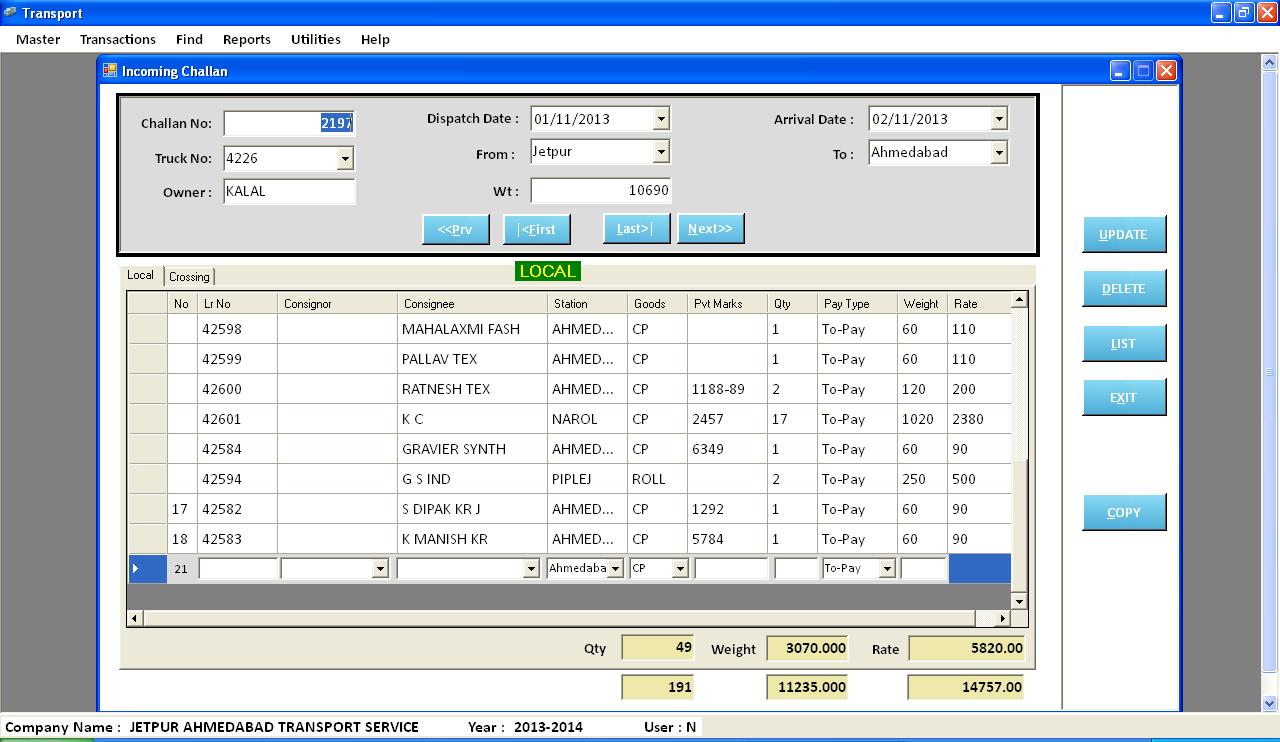Click the grid's horizontal scroll left arrow
The width and height of the screenshot is (1280, 742).
click(x=135, y=619)
